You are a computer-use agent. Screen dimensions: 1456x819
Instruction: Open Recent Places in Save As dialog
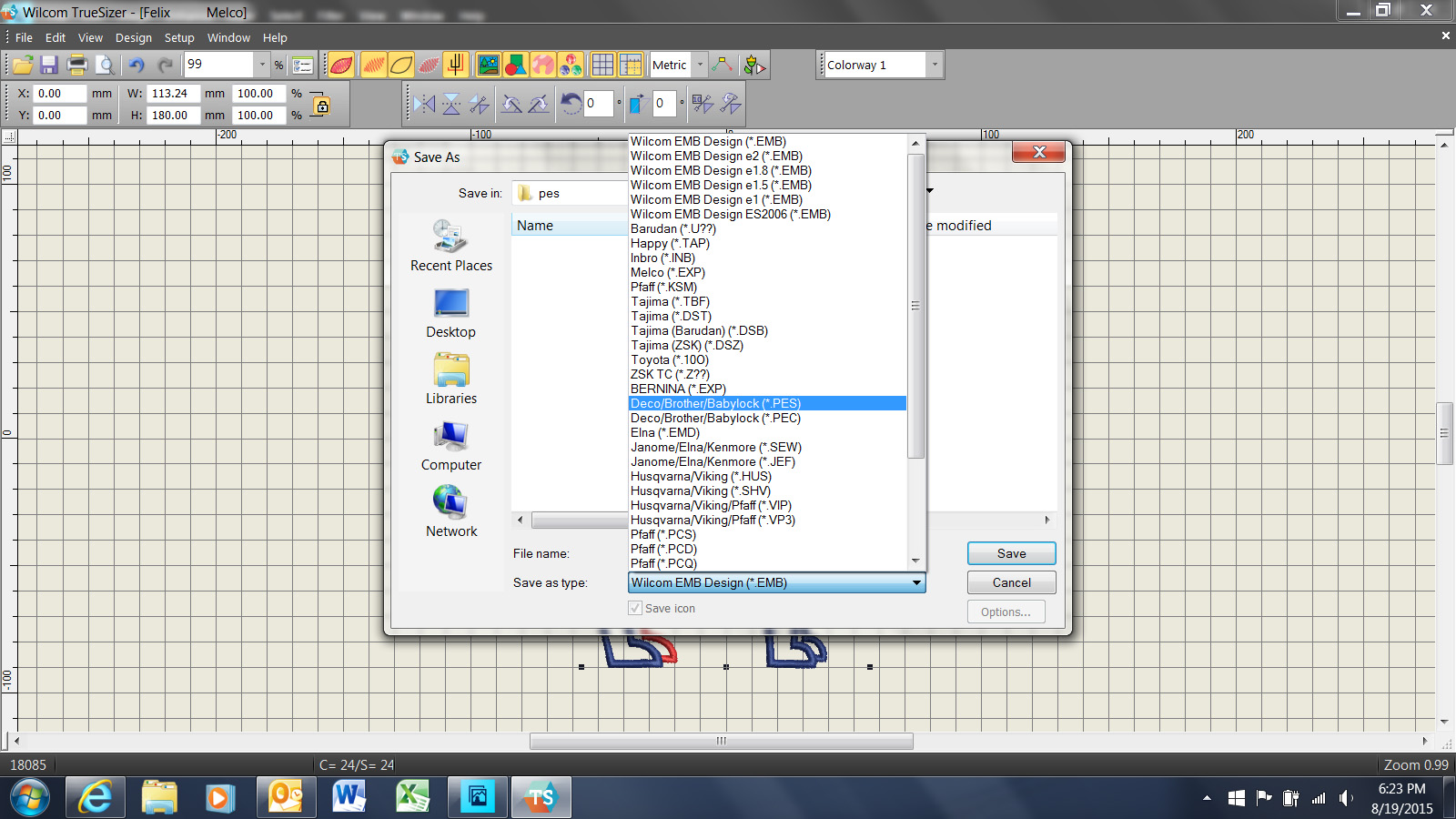pos(451,247)
